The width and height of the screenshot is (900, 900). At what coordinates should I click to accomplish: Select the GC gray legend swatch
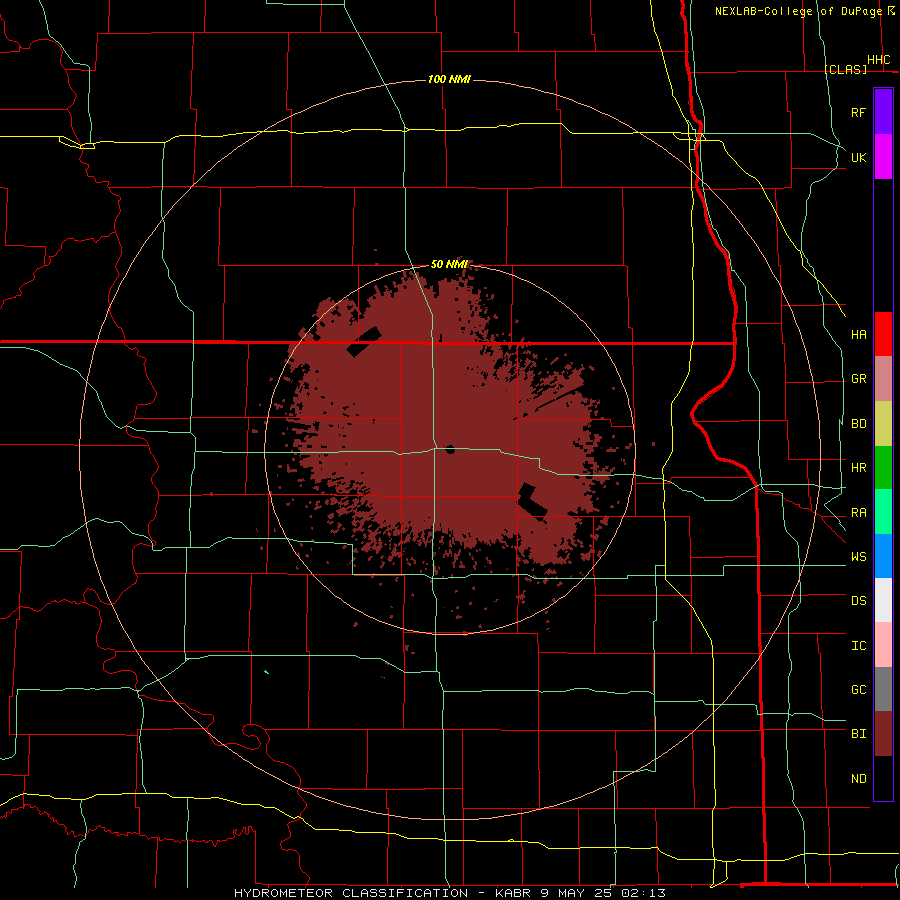click(883, 689)
